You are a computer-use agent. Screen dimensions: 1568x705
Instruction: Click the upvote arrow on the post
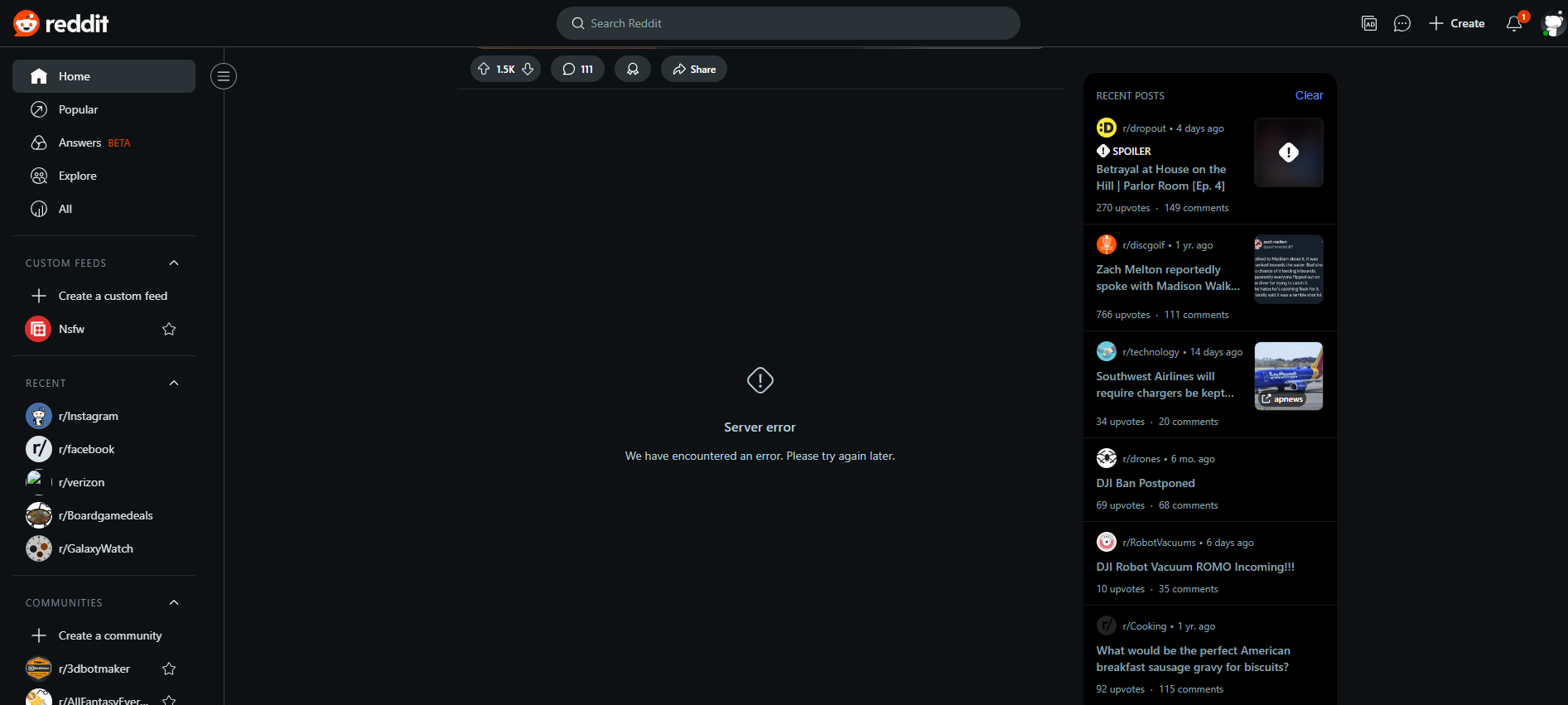[484, 69]
